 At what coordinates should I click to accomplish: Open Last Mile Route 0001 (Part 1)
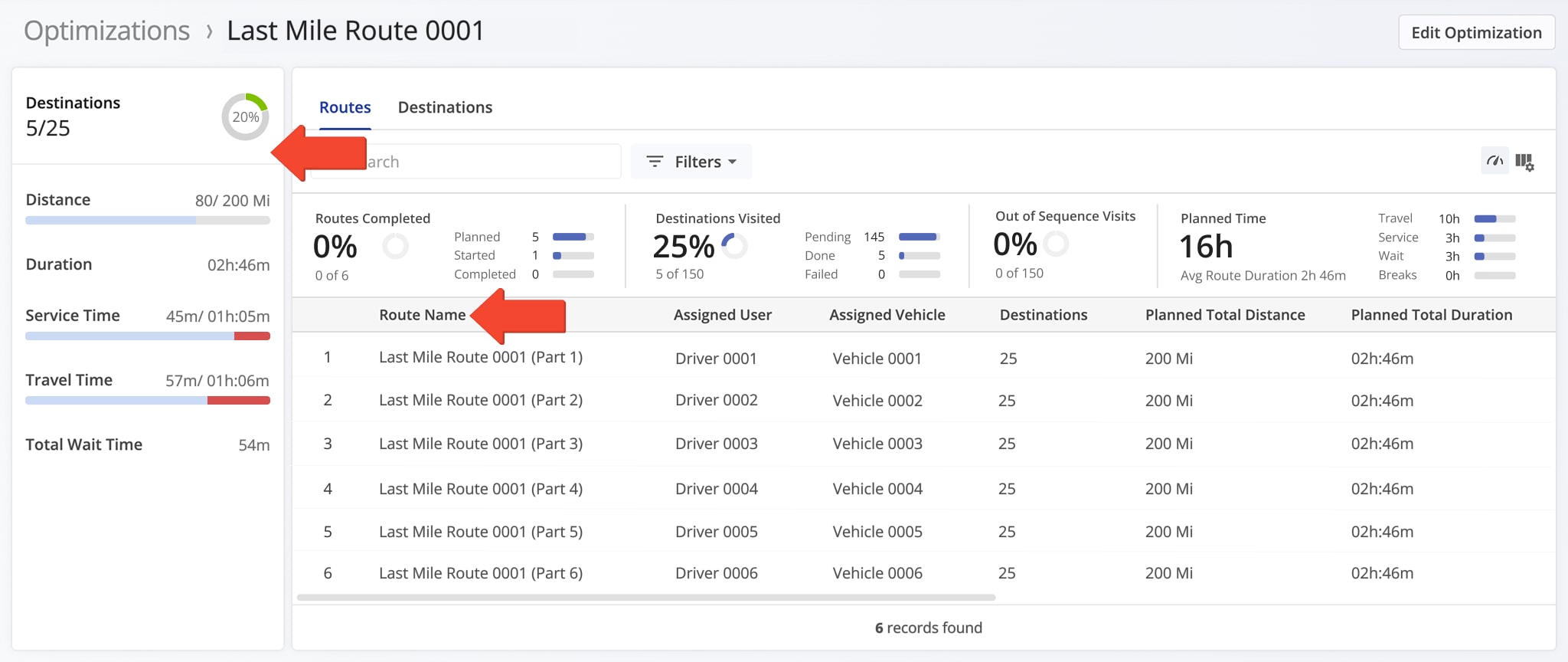click(x=481, y=357)
